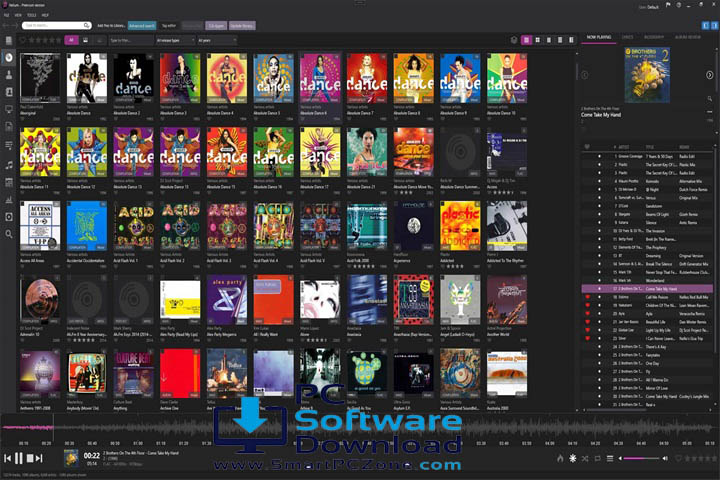Click the flag icon in title bar
Viewport: 720px width, 480px height.
(668, 5)
